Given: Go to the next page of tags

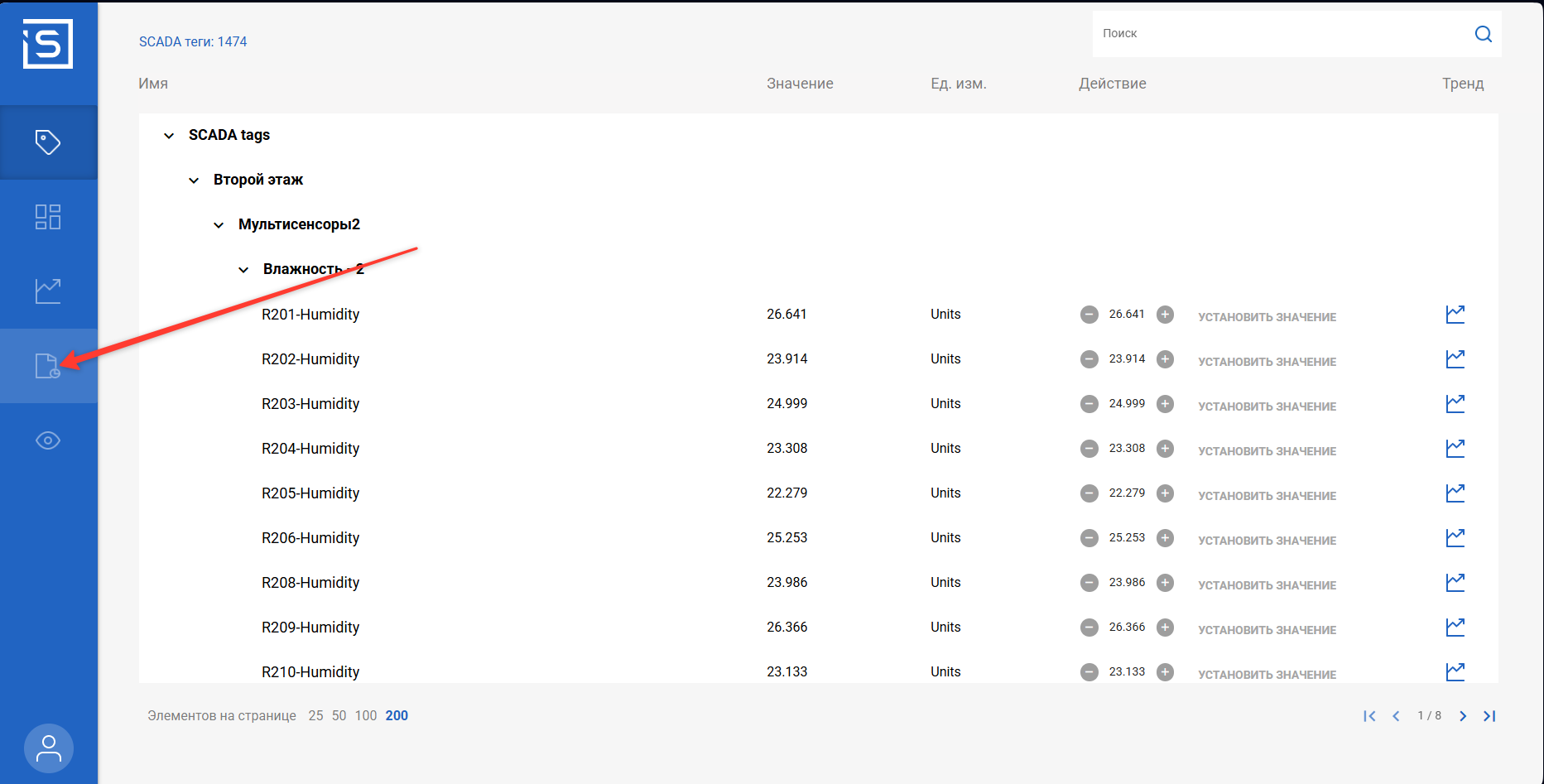Looking at the screenshot, I should [1462, 716].
